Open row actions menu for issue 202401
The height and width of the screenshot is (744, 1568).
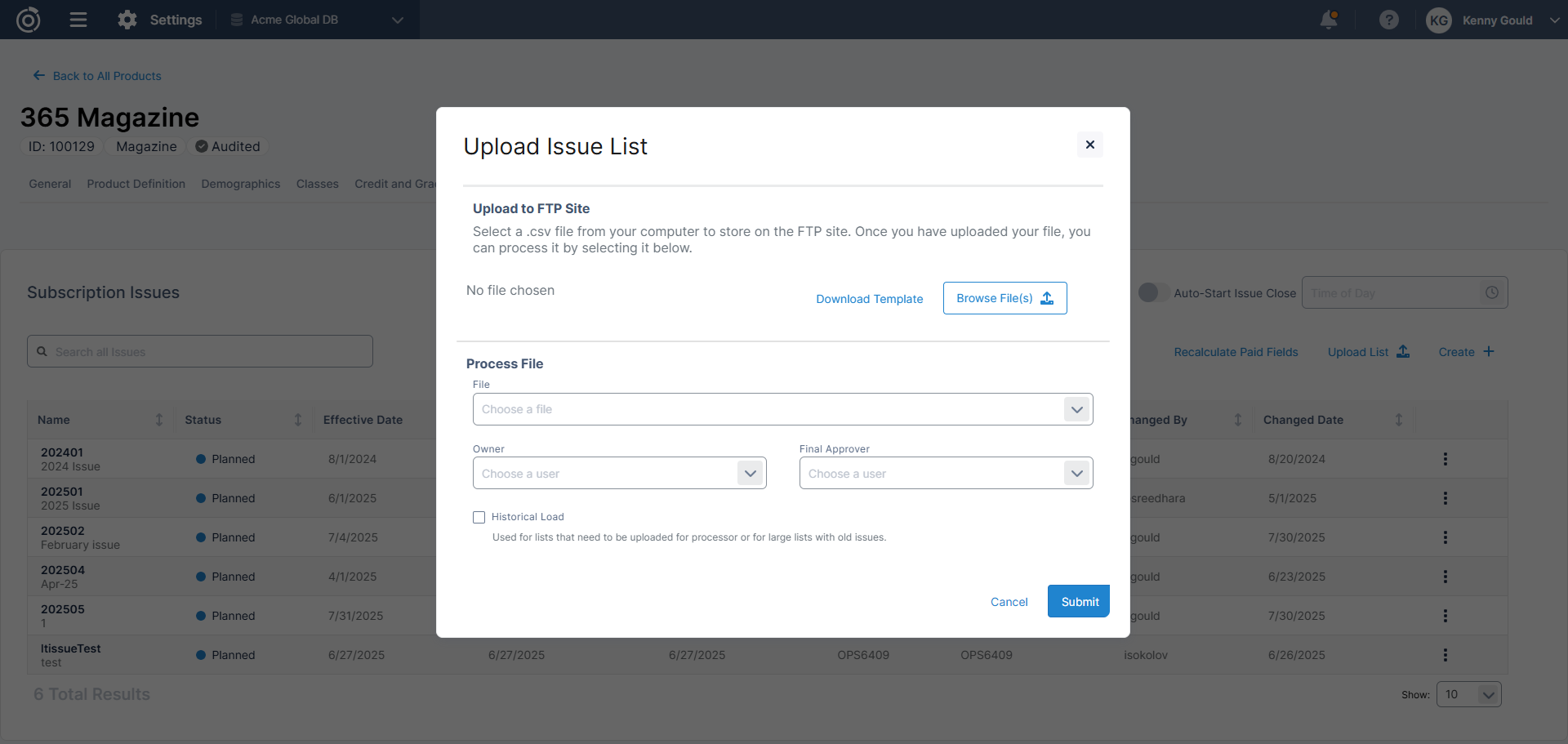[1445, 459]
